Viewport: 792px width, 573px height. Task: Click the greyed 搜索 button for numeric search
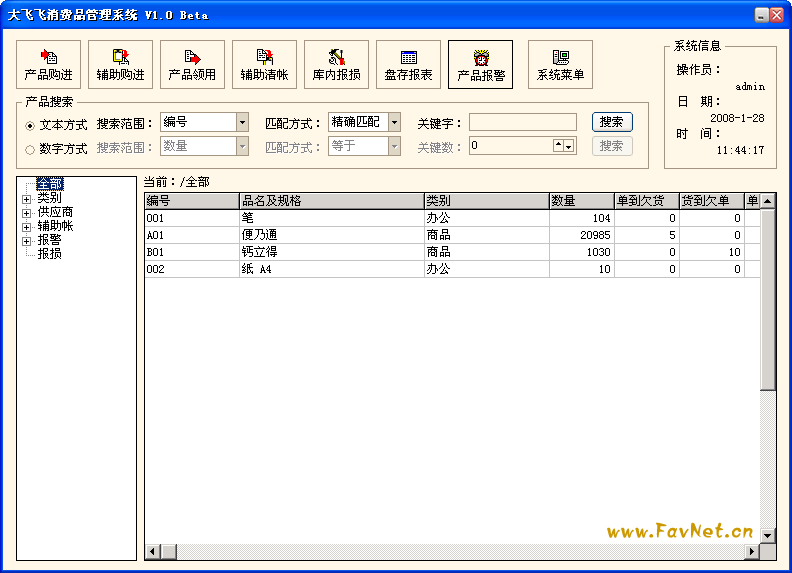tap(612, 147)
